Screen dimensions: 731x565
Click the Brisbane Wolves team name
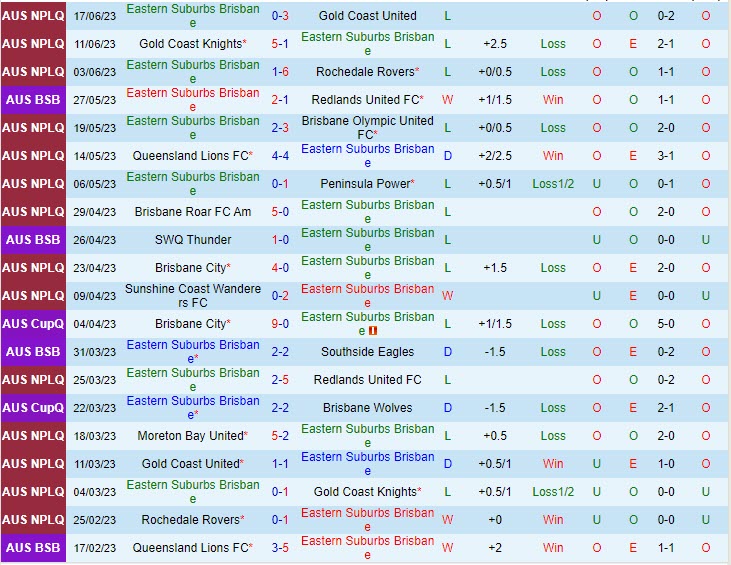pos(367,407)
